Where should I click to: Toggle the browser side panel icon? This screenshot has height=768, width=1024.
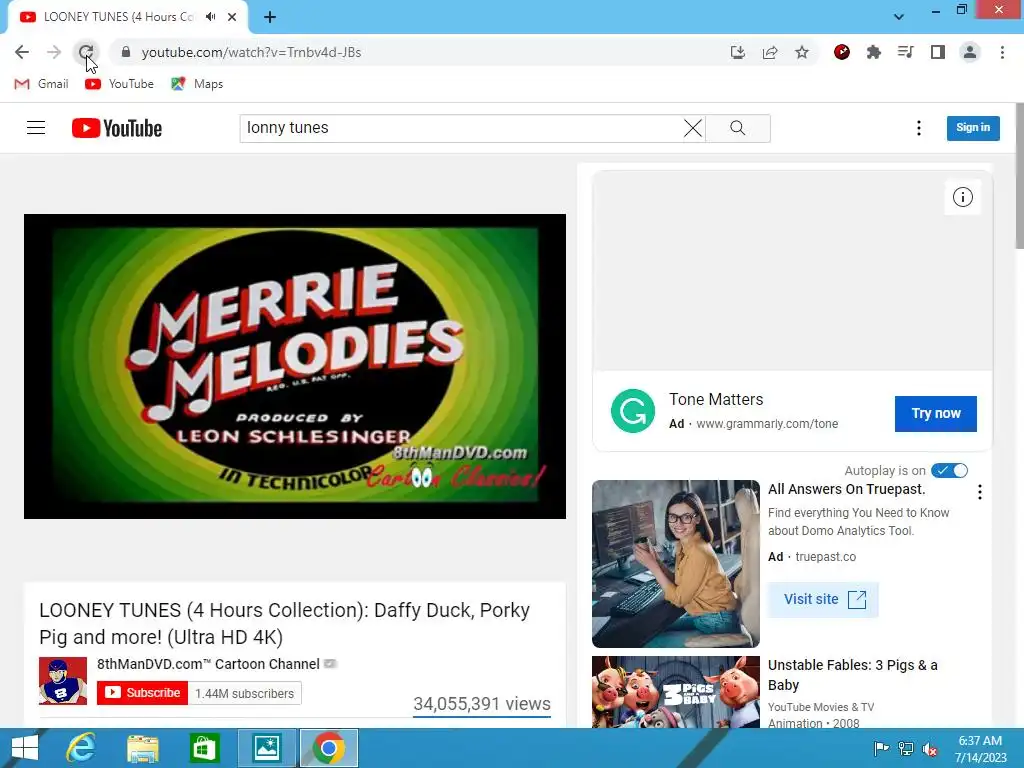[x=938, y=52]
